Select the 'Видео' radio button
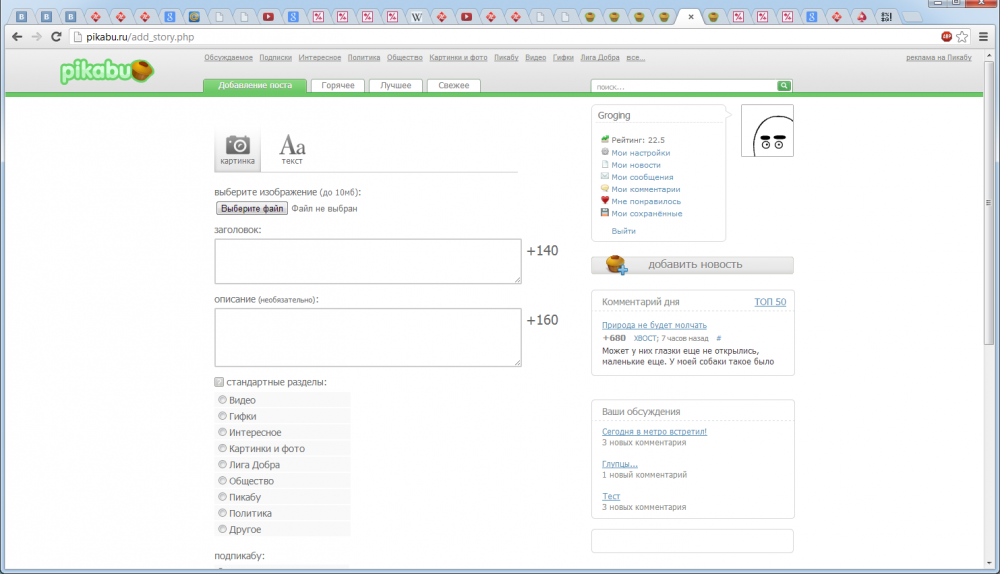Image resolution: width=1000 pixels, height=574 pixels. [x=222, y=400]
